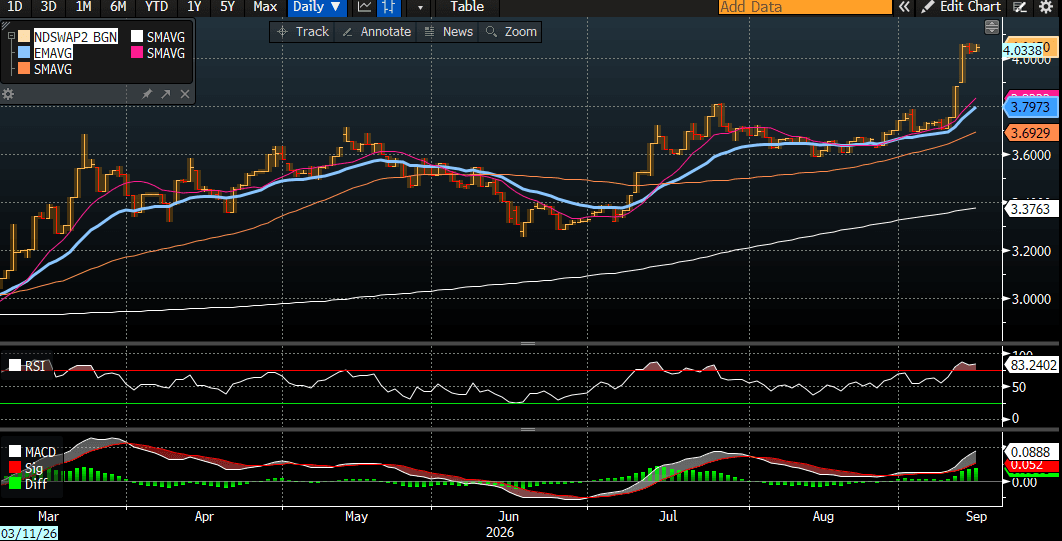Image resolution: width=1062 pixels, height=541 pixels.
Task: Select the Max time range
Action: 264,7
